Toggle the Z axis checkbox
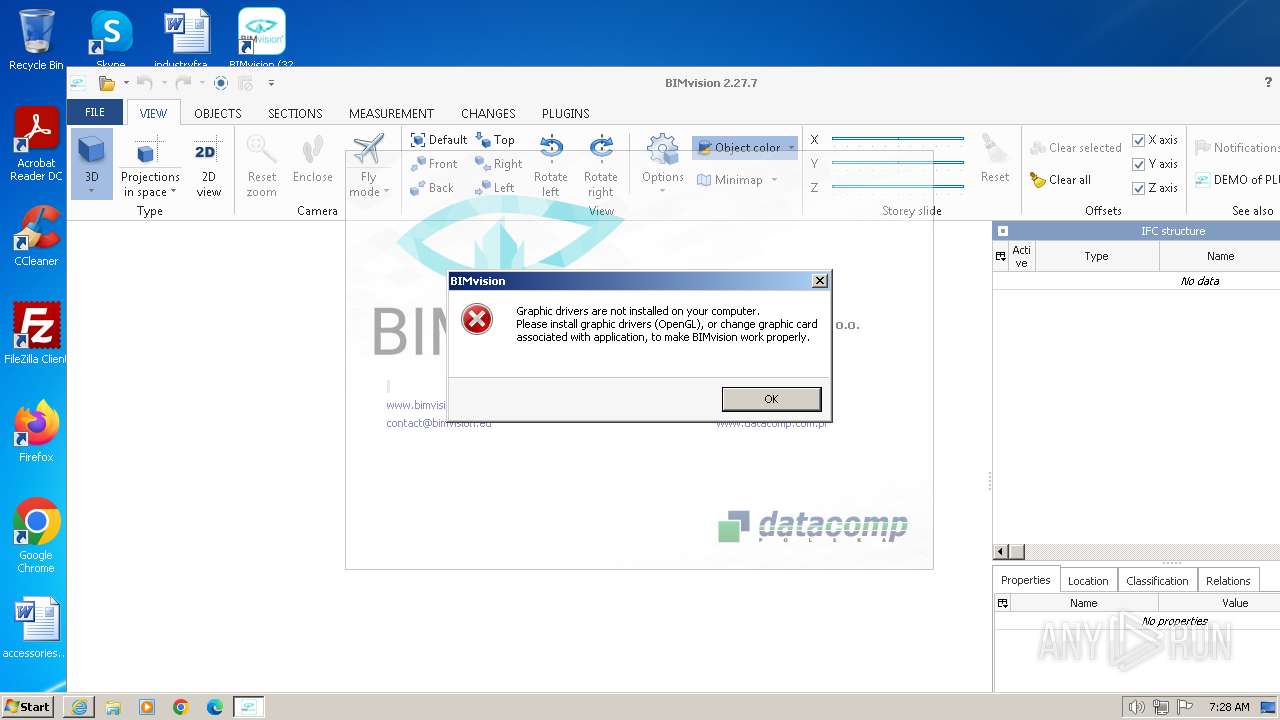 tap(1138, 188)
